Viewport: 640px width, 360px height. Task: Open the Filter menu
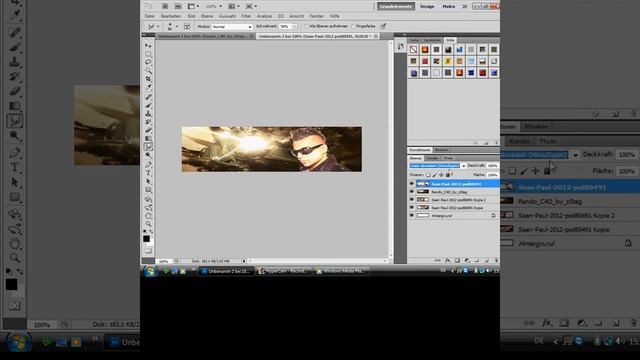(246, 16)
